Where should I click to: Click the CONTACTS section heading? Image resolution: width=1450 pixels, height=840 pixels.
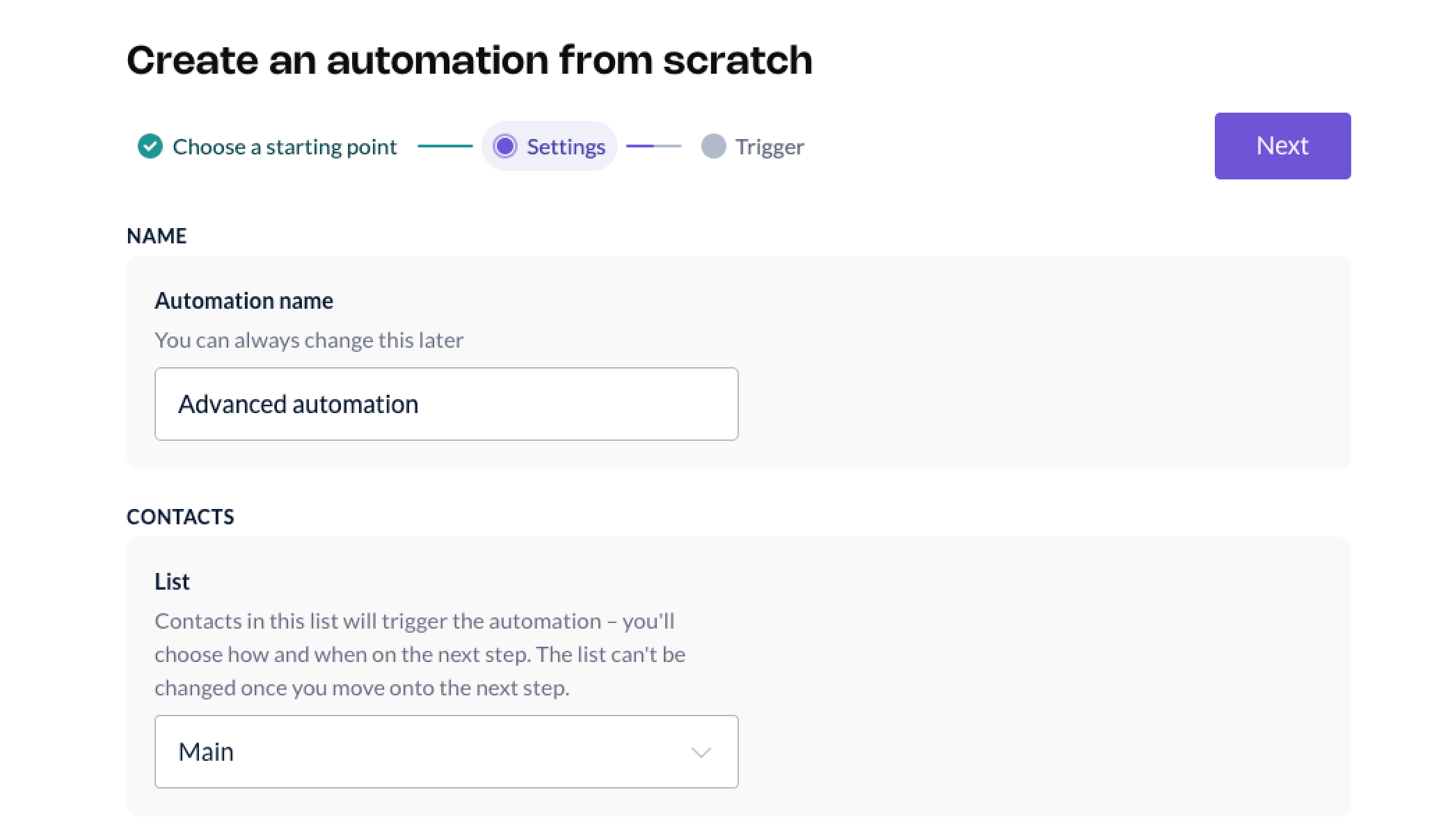(x=180, y=517)
